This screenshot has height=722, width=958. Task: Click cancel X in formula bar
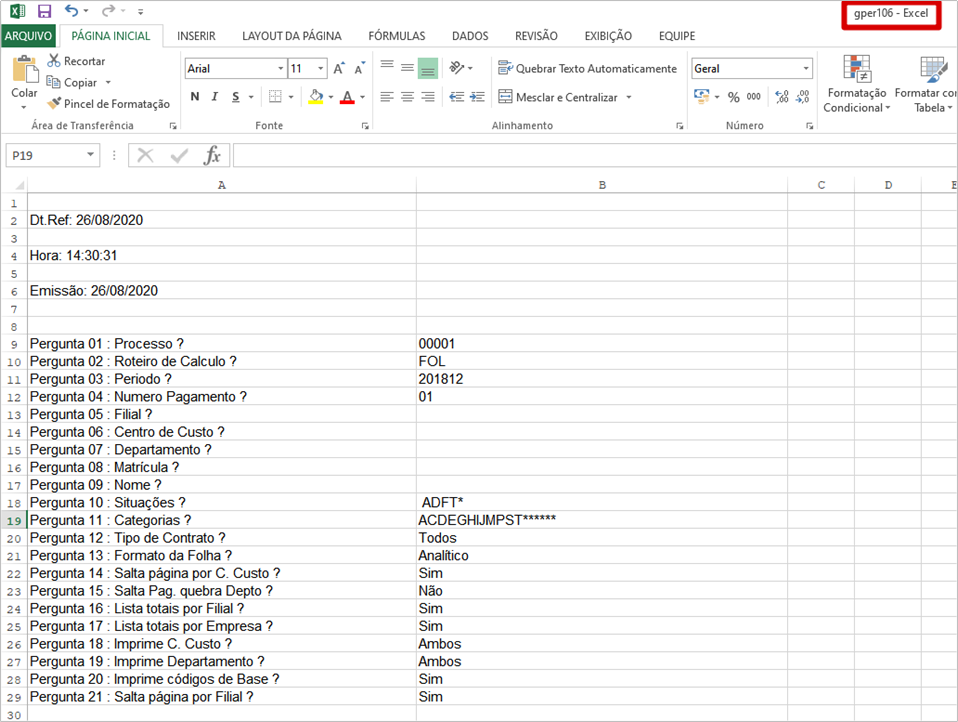pos(145,155)
